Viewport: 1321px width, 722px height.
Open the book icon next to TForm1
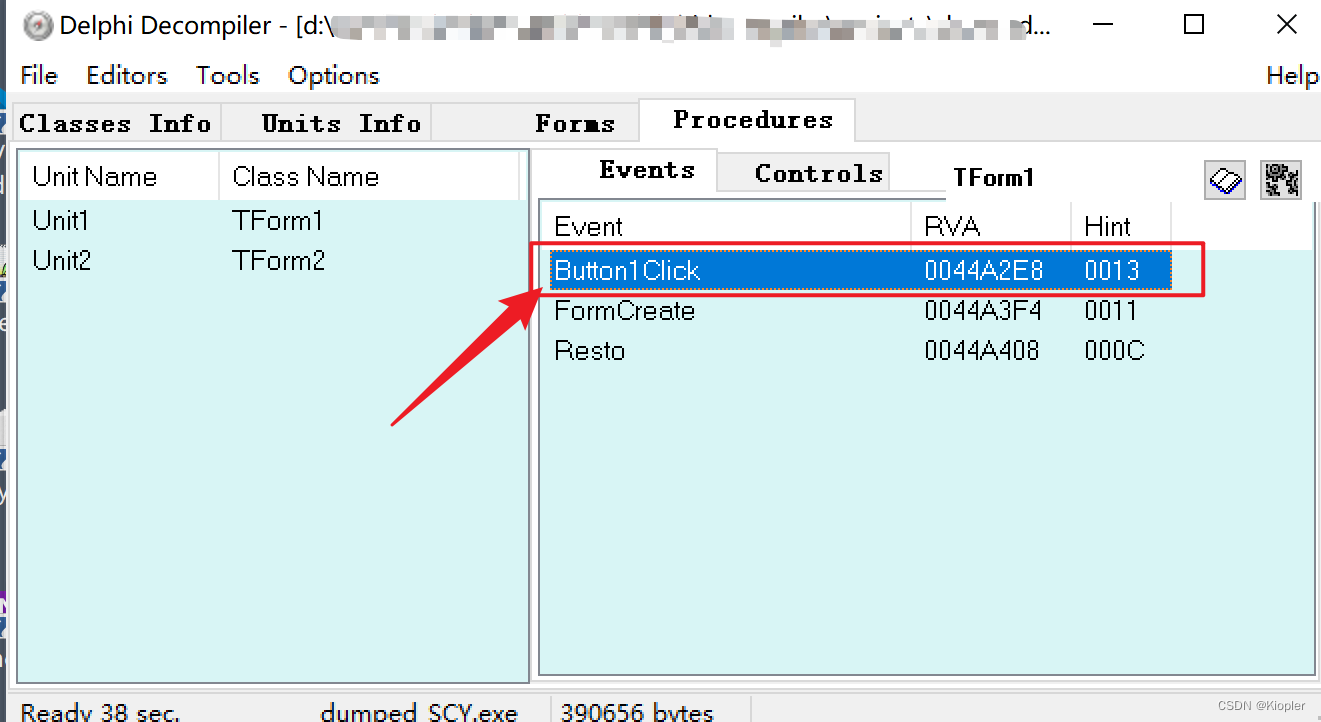[1225, 180]
